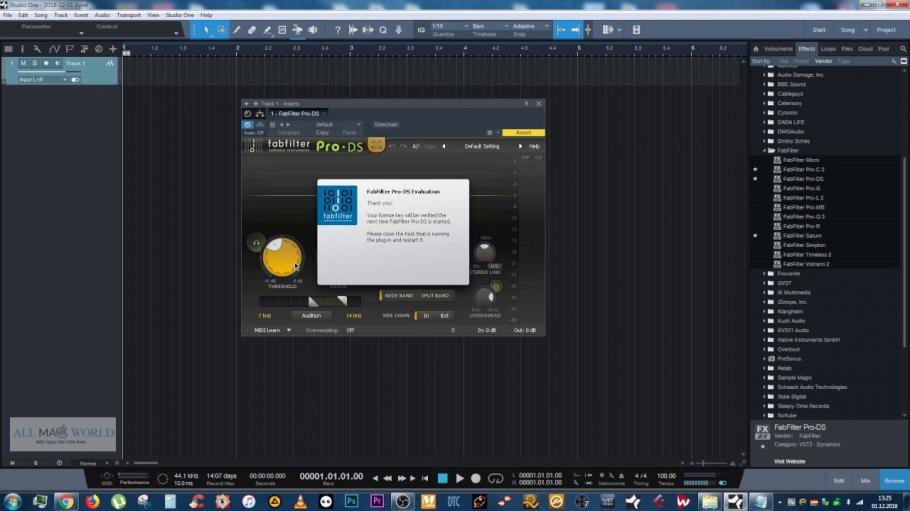Collapse the FabFilter vendor folder
910x511 pixels.
click(765, 150)
